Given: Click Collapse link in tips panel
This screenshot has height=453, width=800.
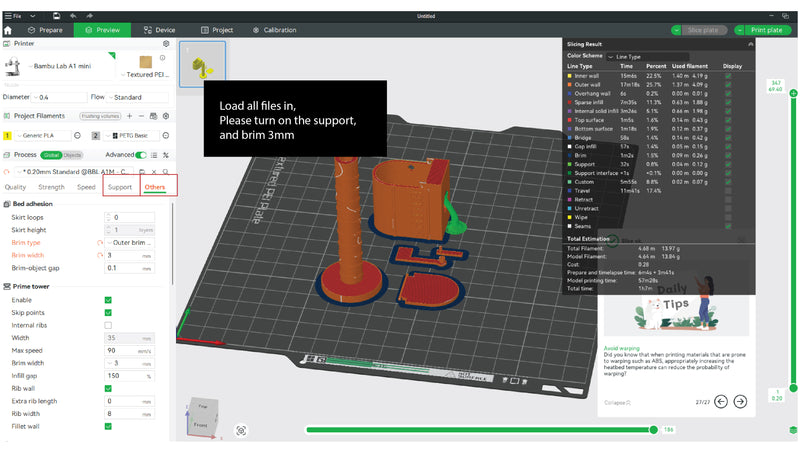Looking at the screenshot, I should coord(617,403).
